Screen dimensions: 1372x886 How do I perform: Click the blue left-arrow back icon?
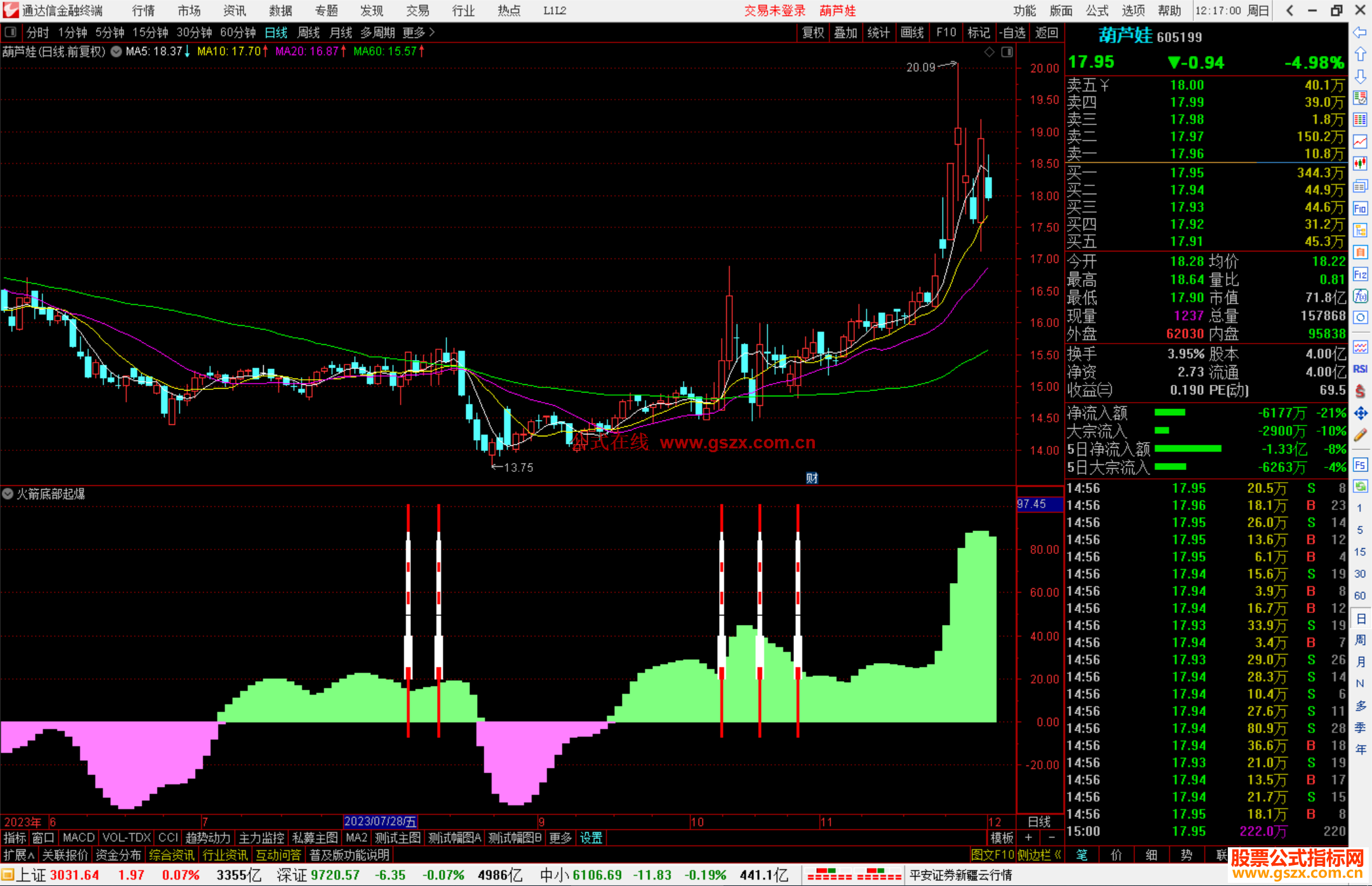1360,32
